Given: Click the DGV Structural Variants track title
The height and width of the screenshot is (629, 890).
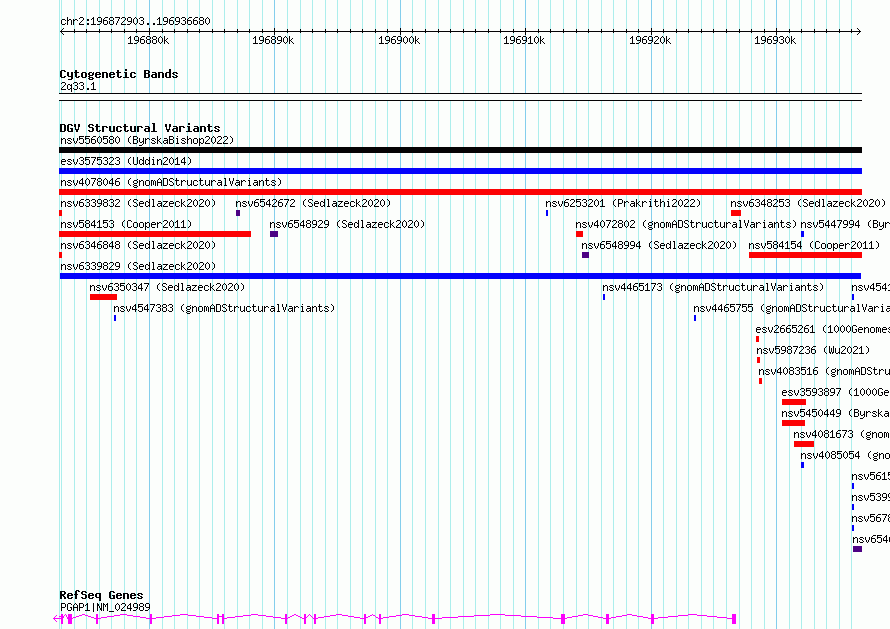Looking at the screenshot, I should (x=140, y=128).
